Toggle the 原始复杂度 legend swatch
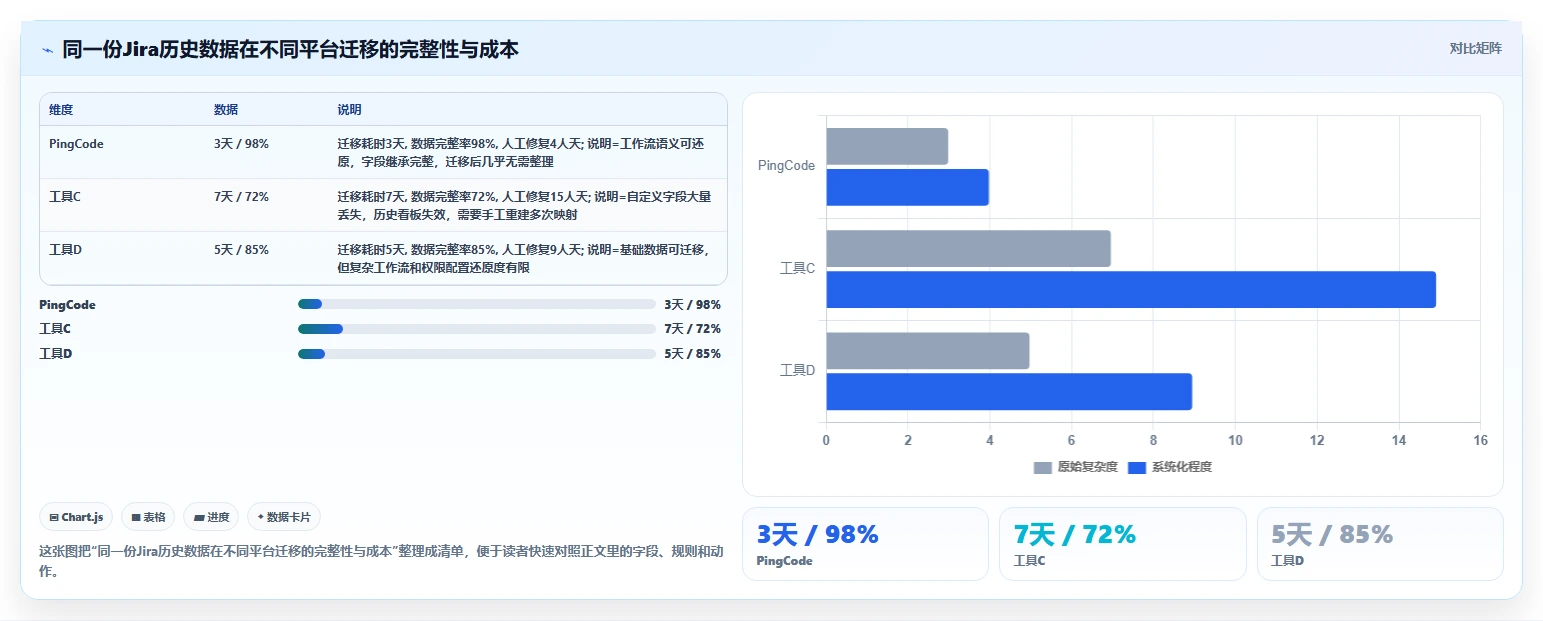This screenshot has height=621, width=1543. (x=1043, y=467)
